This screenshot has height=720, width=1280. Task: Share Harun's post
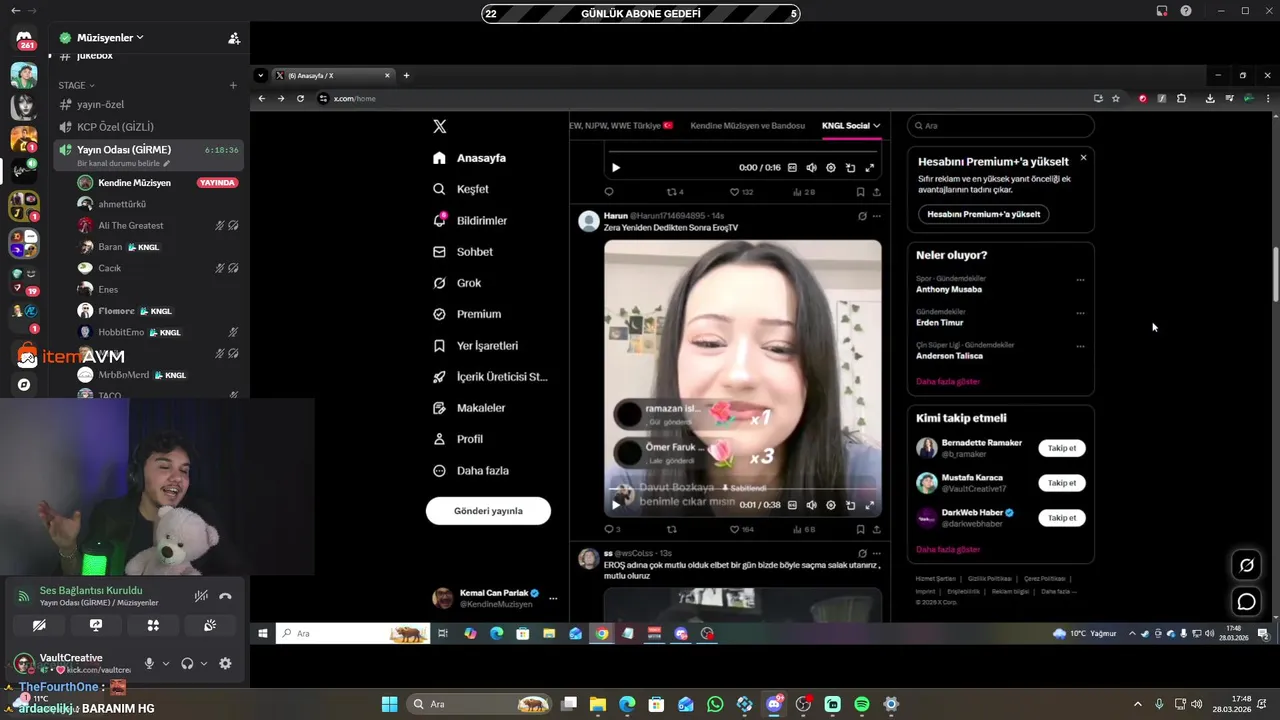pyautogui.click(x=877, y=529)
